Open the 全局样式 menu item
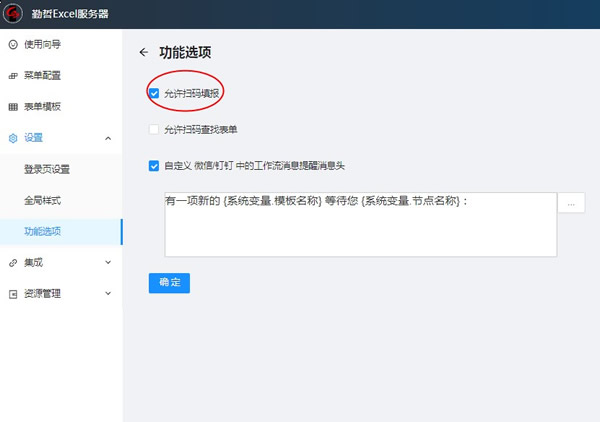This screenshot has height=422, width=600. [42, 200]
